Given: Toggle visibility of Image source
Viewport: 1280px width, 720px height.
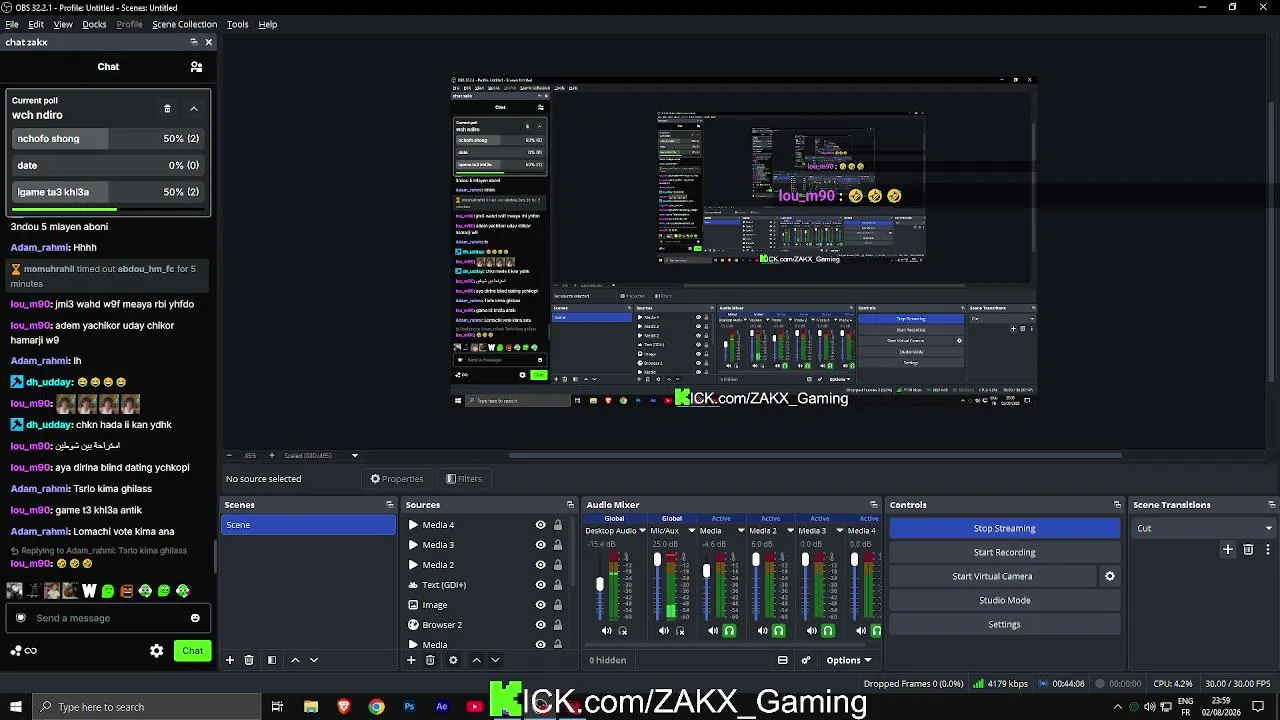Looking at the screenshot, I should point(540,605).
